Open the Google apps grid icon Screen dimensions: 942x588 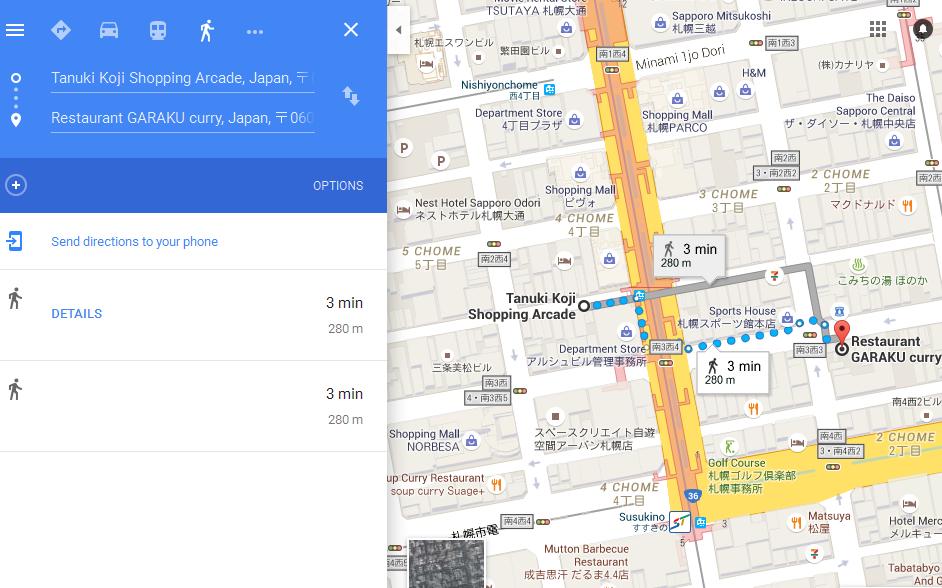point(878,29)
